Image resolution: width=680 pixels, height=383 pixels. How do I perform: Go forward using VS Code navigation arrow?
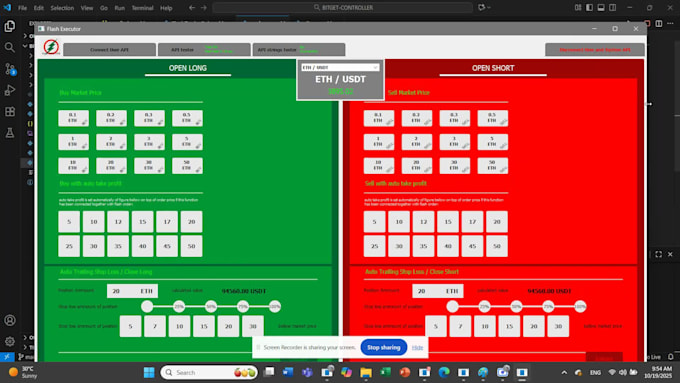(203, 7)
